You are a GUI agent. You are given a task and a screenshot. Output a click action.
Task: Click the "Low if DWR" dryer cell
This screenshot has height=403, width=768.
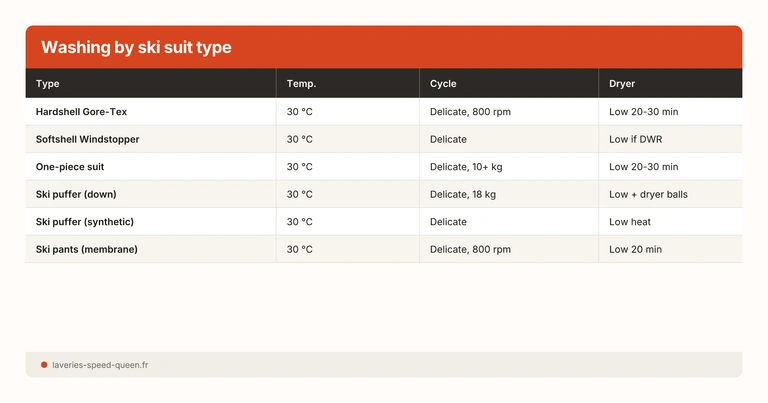[x=636, y=139]
